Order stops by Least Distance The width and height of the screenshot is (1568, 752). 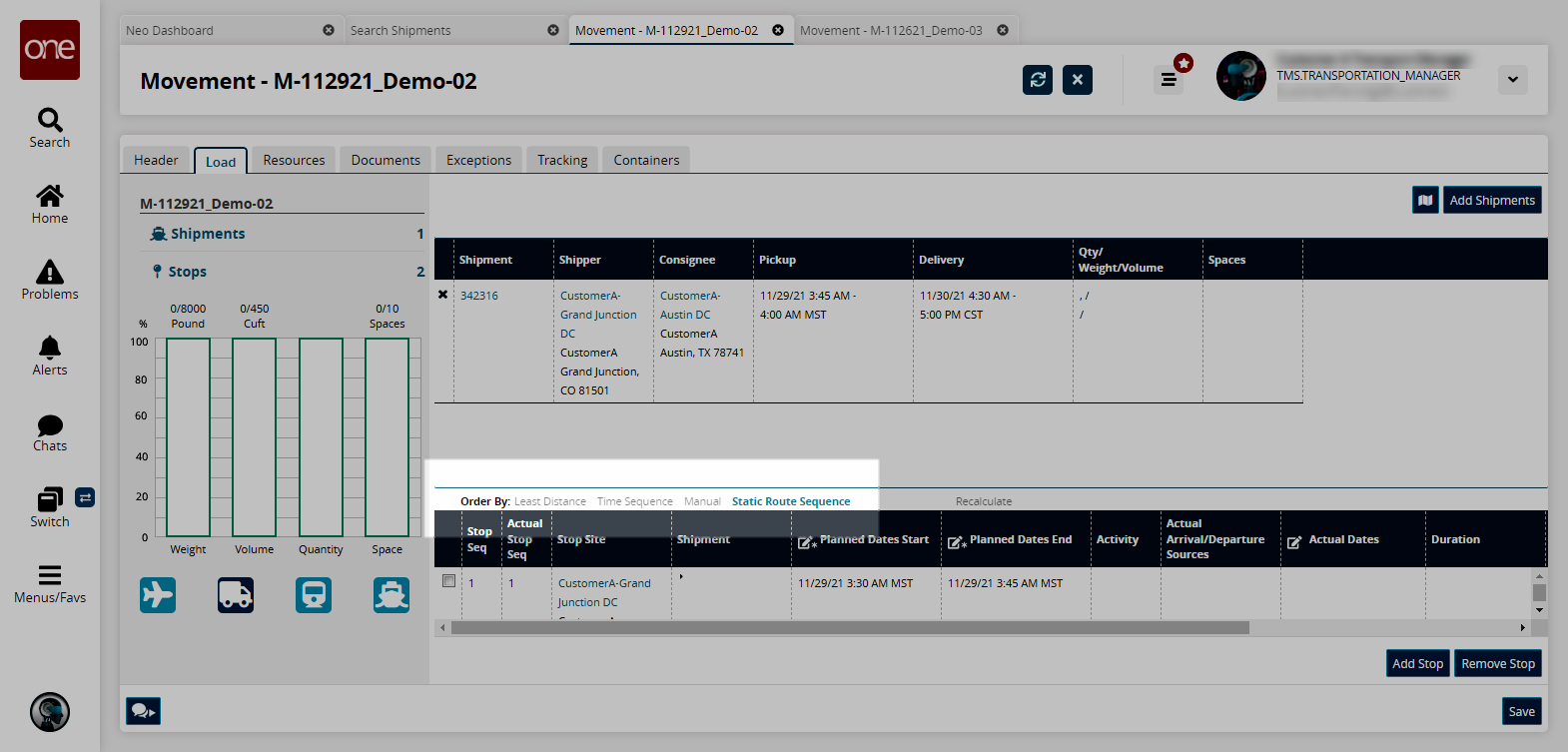[x=550, y=501]
